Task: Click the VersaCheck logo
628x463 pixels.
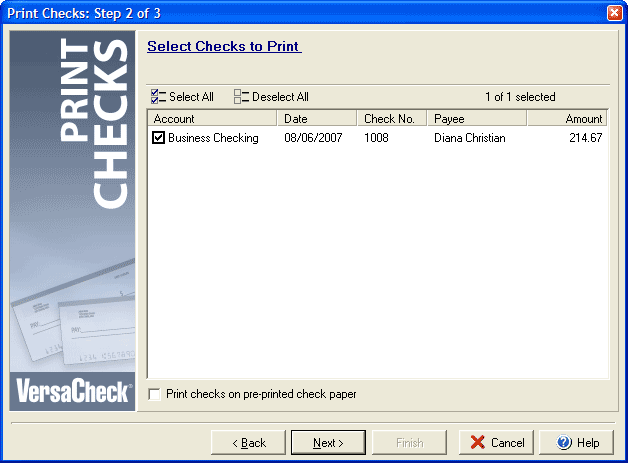Action: click(x=72, y=391)
